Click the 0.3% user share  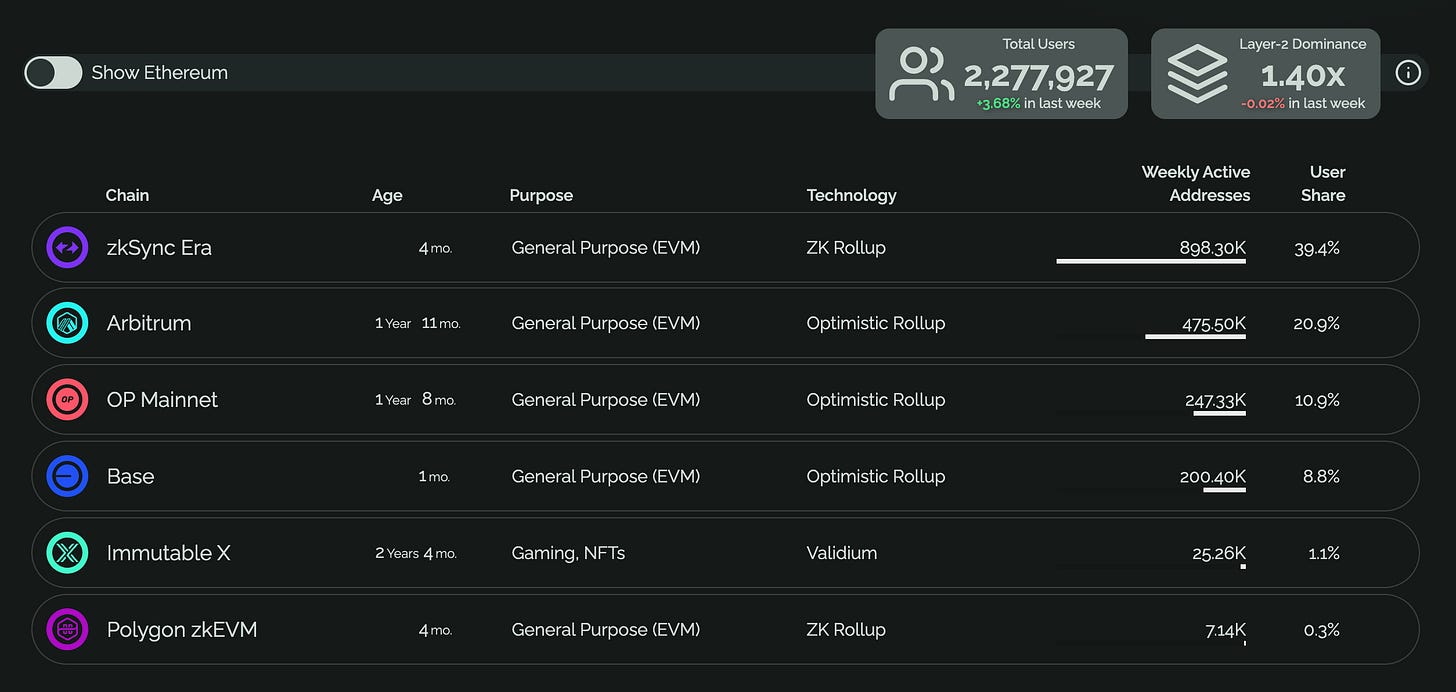click(x=1321, y=630)
